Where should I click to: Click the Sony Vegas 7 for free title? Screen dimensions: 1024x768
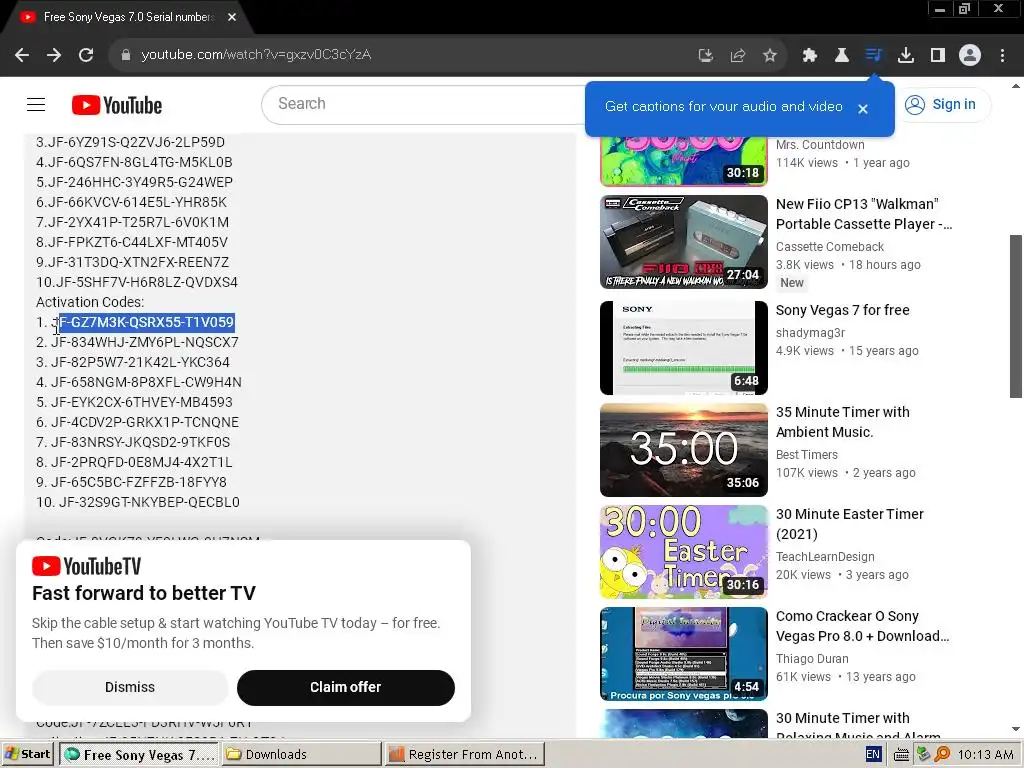pyautogui.click(x=842, y=310)
